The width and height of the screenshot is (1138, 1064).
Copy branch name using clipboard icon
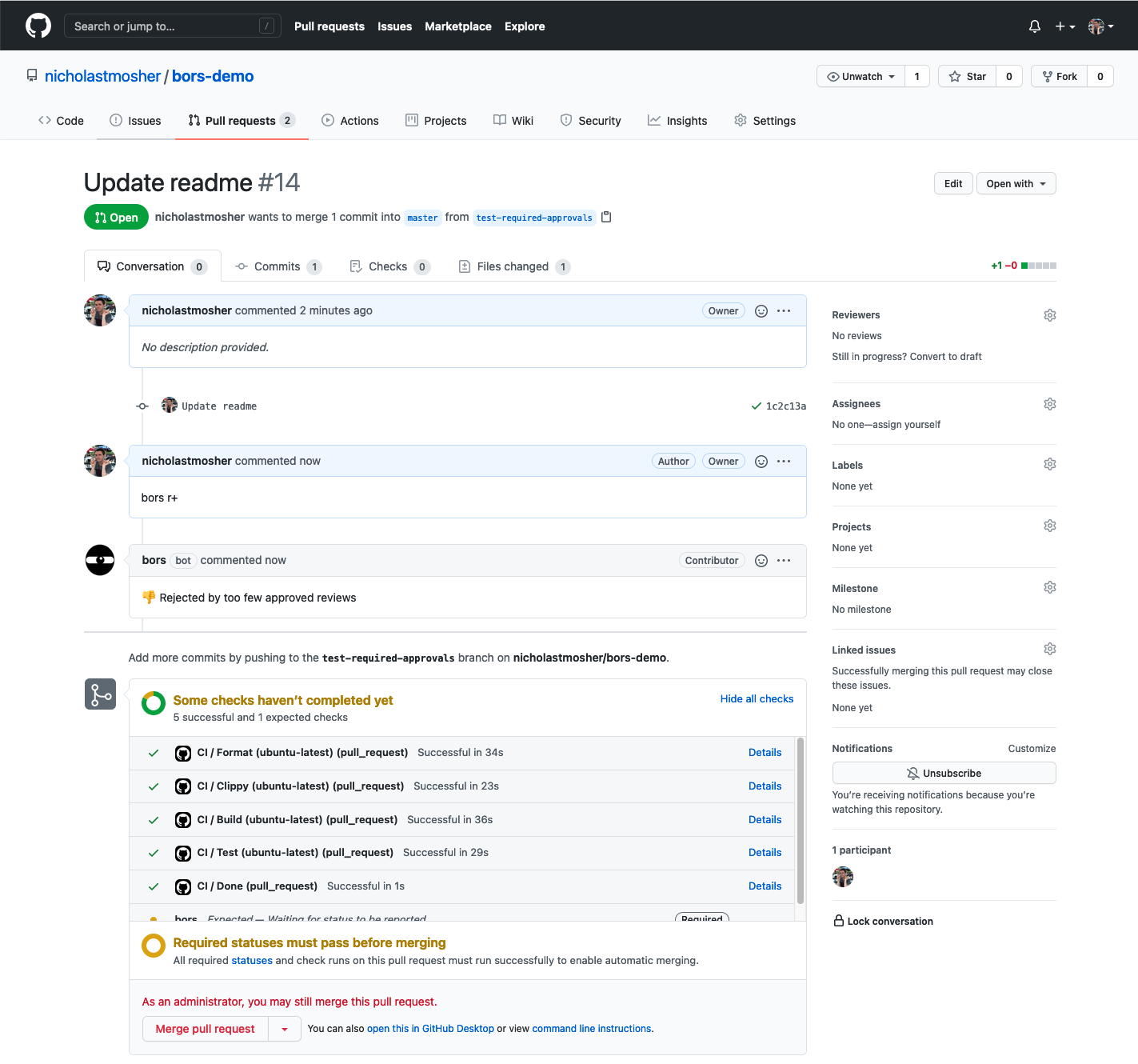click(606, 217)
